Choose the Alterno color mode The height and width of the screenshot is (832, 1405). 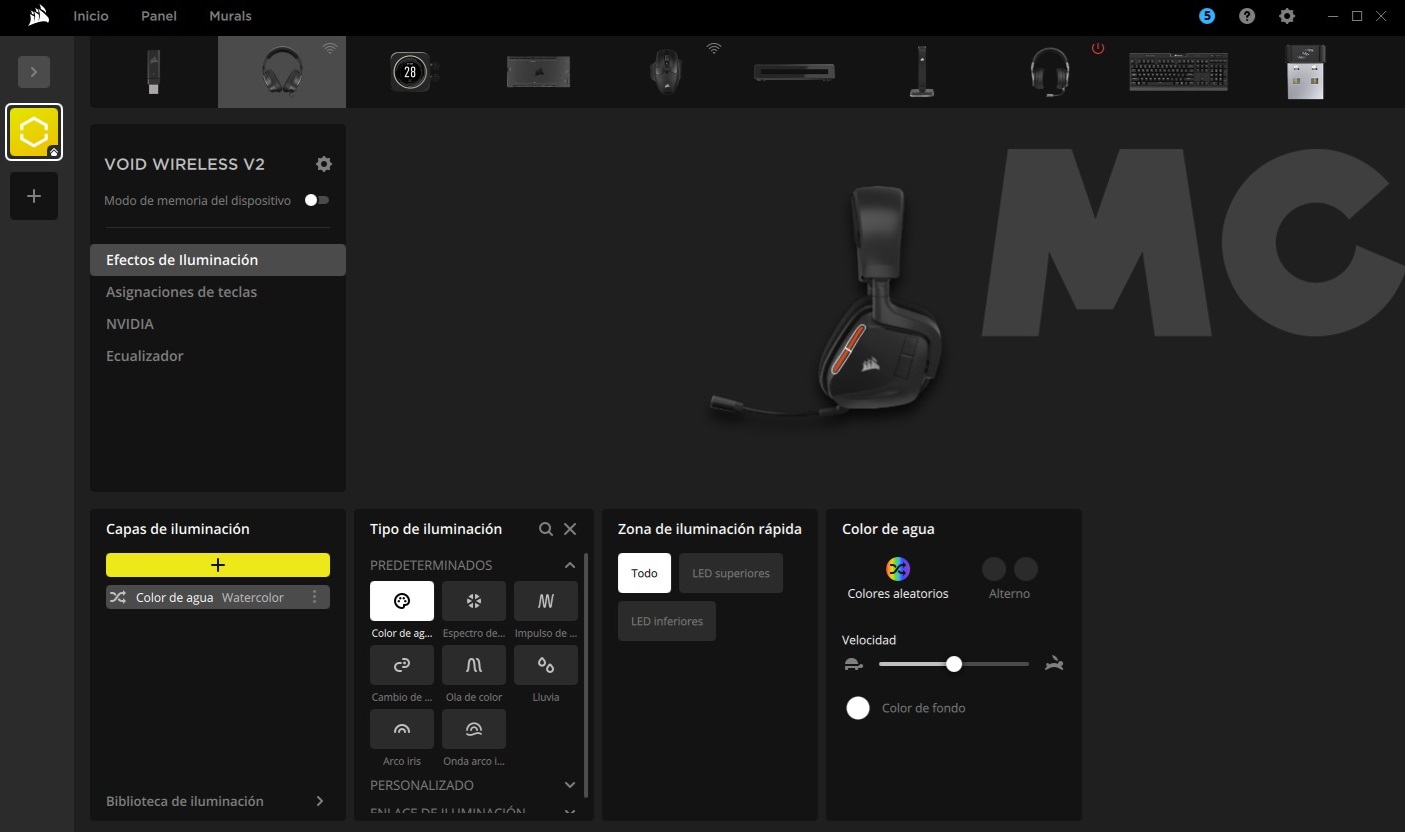[x=1009, y=569]
